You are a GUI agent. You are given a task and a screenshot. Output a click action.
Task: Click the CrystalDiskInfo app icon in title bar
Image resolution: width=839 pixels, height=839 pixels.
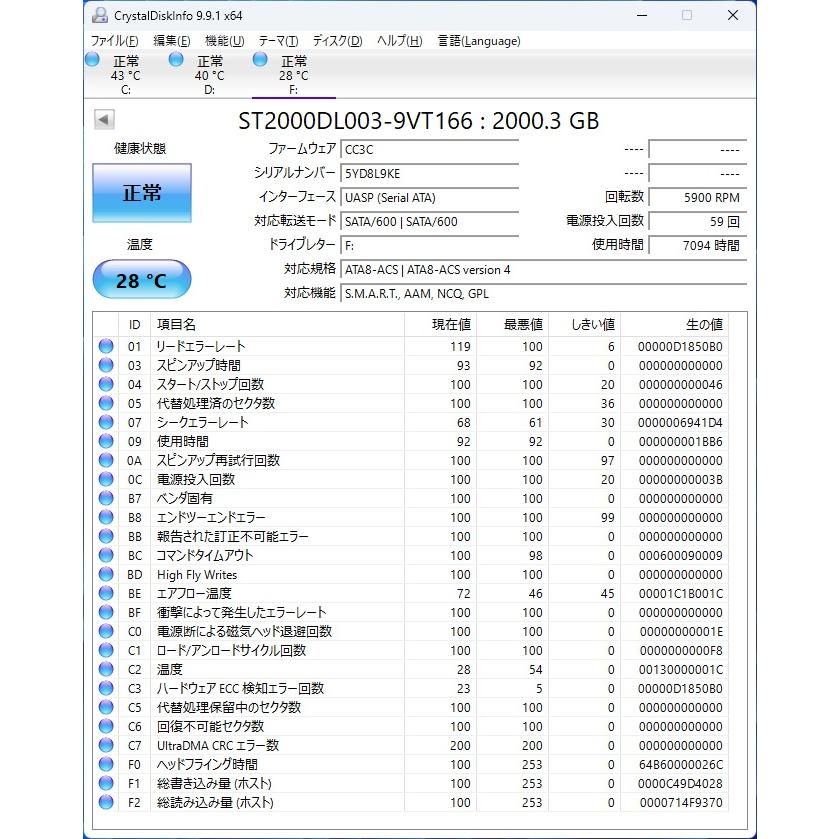100,16
